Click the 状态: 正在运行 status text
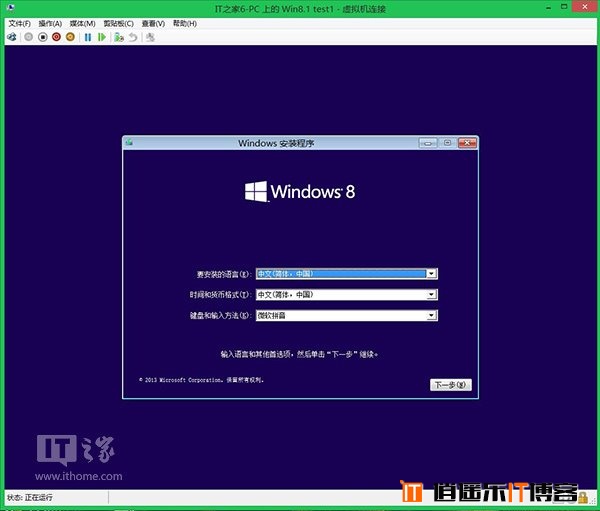 coord(30,498)
